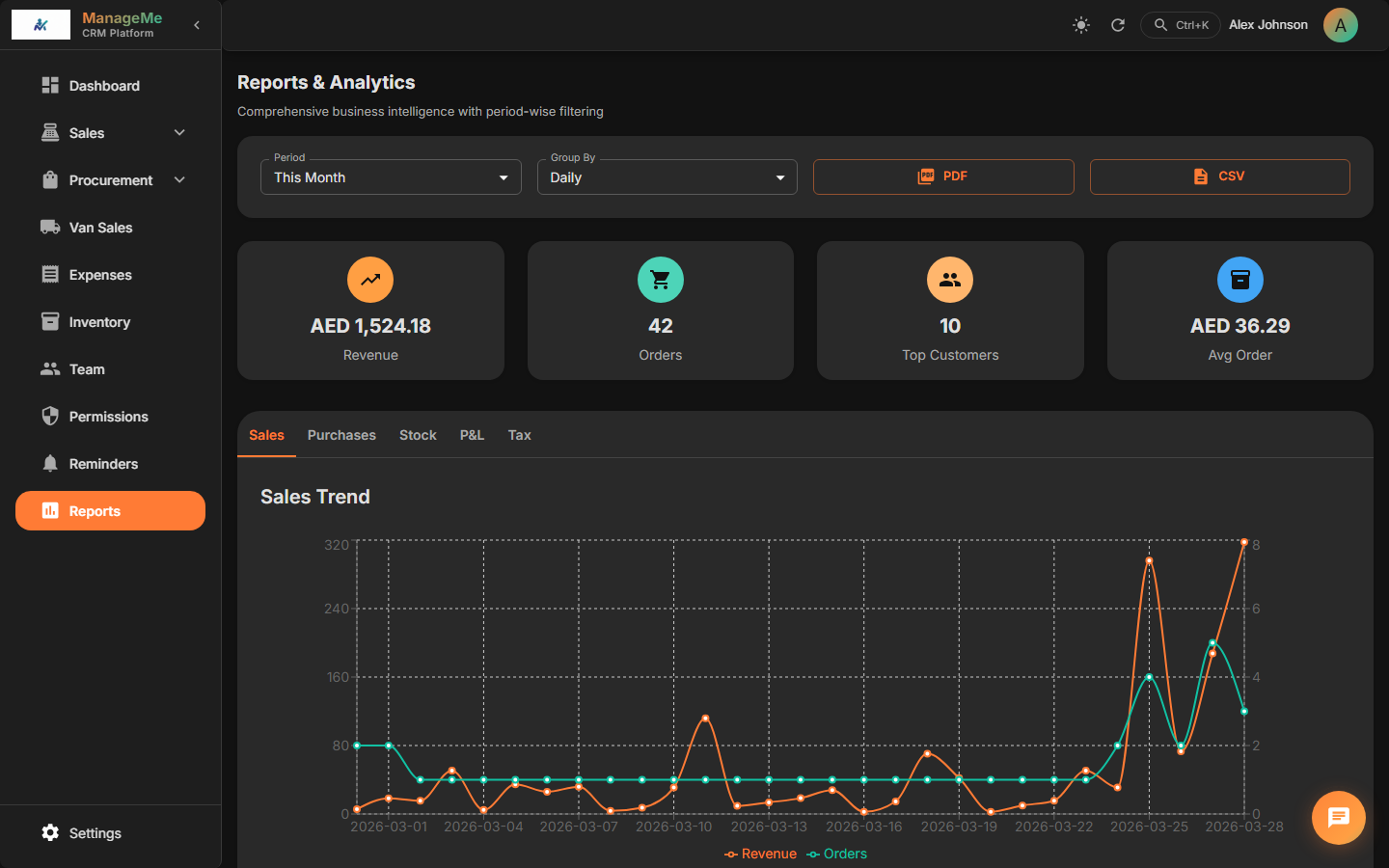1389x868 pixels.
Task: Export report as PDF
Action: [x=942, y=176]
